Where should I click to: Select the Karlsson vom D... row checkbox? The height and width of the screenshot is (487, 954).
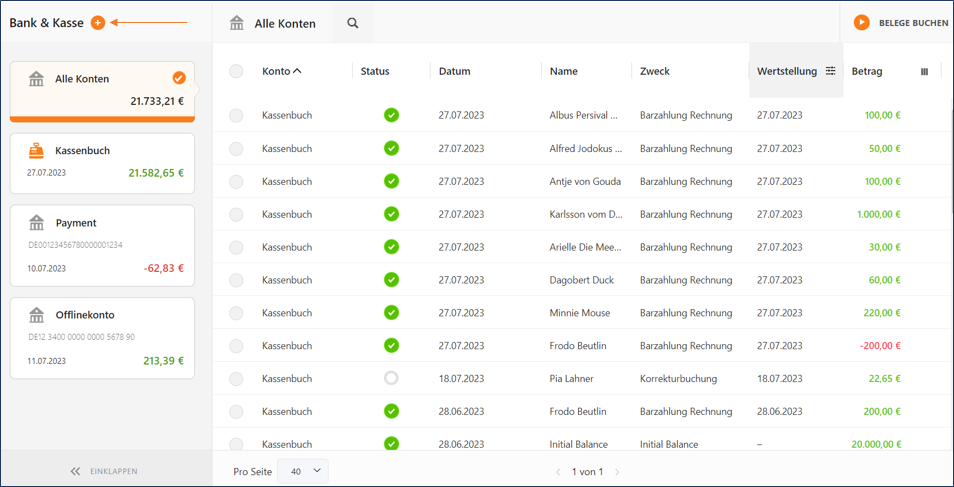[236, 214]
